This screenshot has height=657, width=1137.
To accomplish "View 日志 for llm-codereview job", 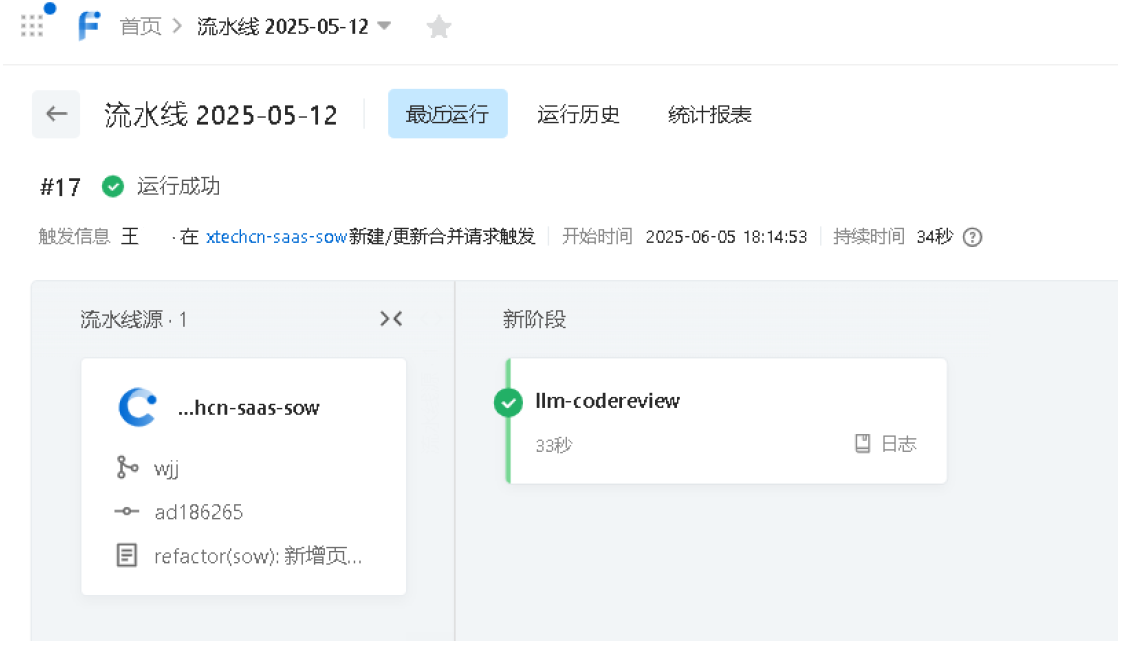I will (x=886, y=444).
